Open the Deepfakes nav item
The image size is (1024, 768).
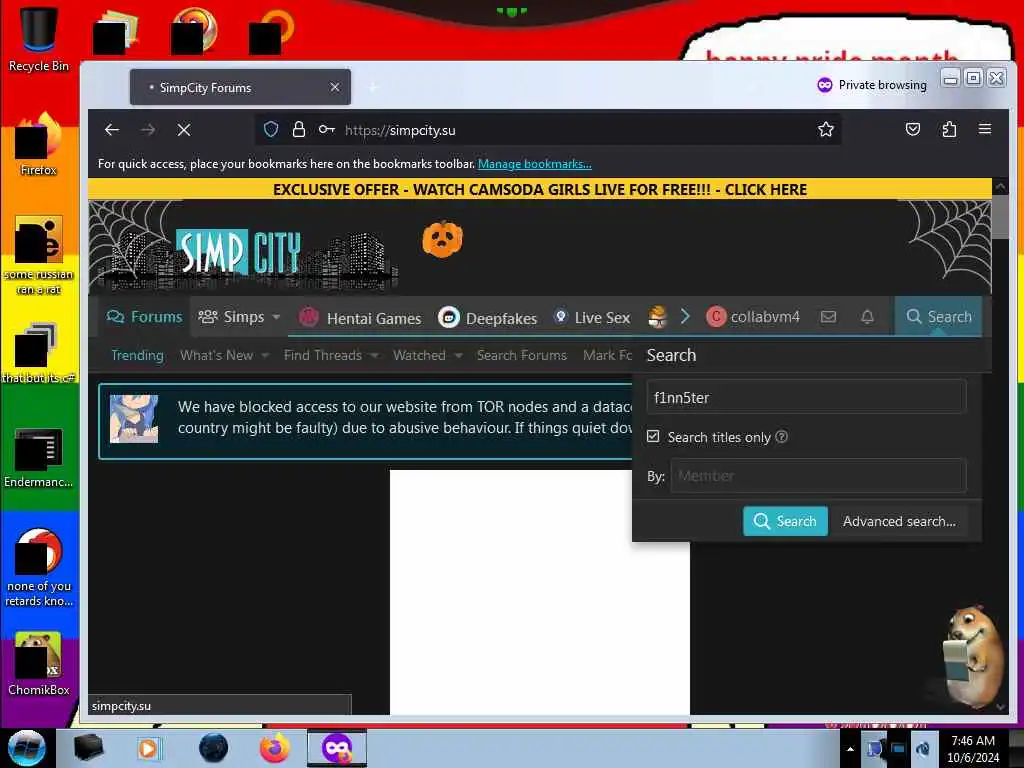coord(488,318)
